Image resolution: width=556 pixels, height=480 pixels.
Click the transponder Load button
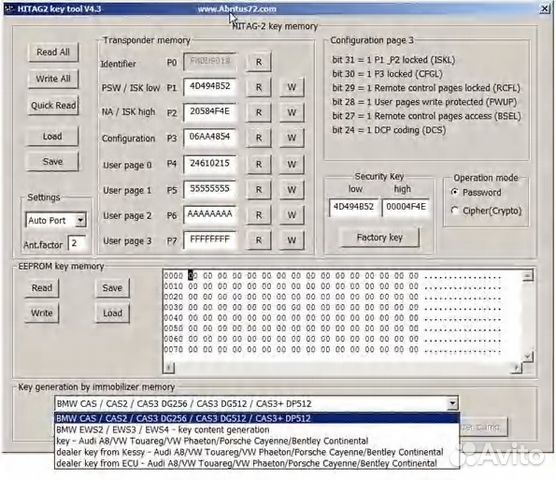(52, 136)
